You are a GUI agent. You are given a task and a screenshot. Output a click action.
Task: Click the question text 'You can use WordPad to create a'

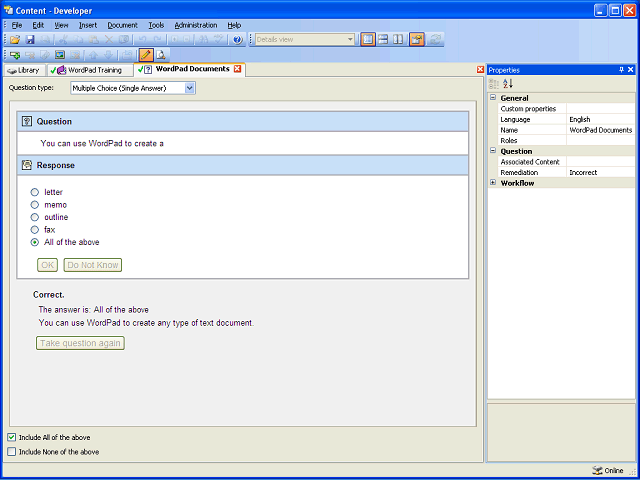tap(102, 143)
